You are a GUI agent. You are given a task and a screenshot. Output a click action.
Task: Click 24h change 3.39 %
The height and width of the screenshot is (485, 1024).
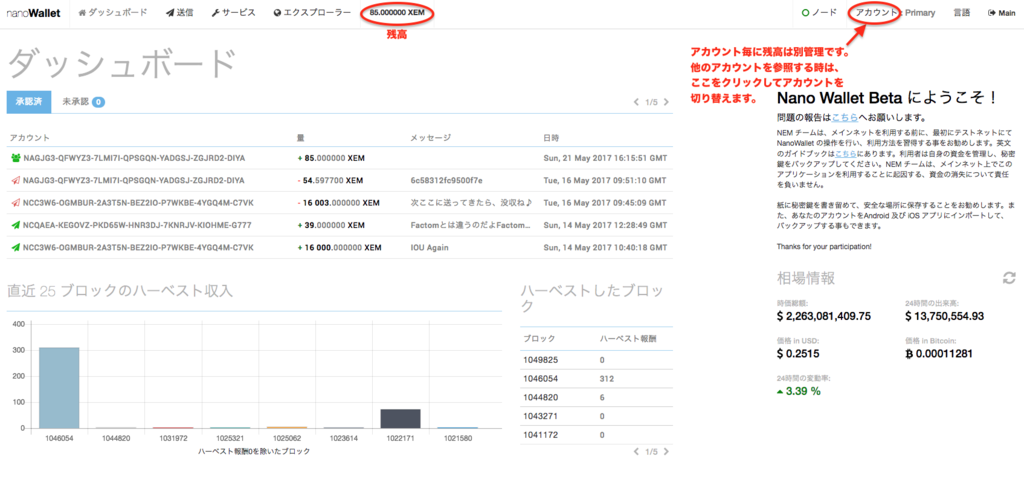tap(799, 392)
